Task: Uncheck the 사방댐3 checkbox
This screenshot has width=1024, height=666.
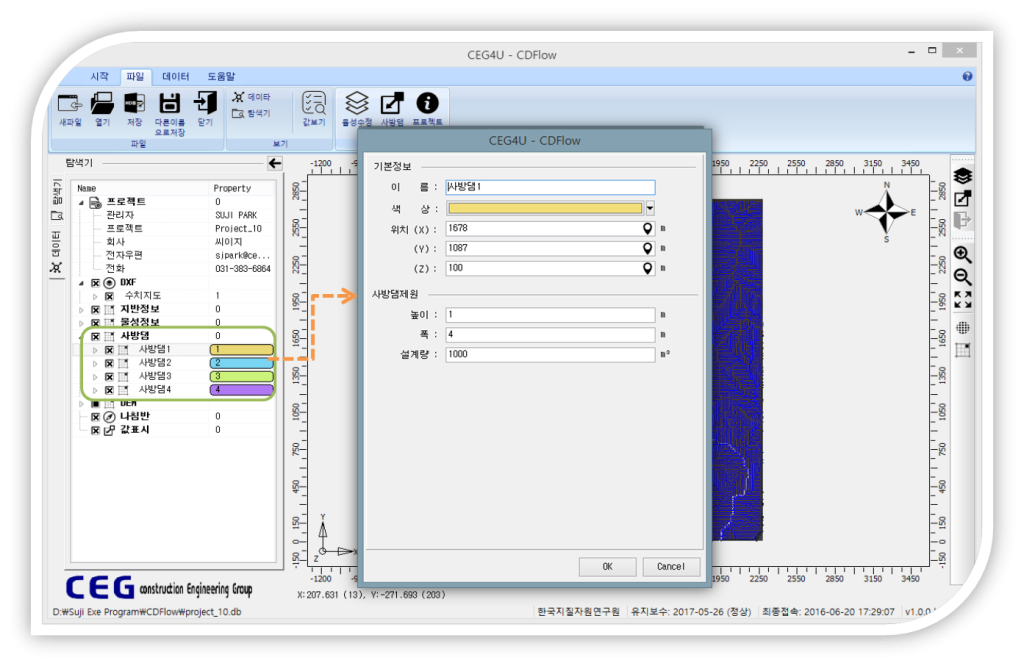Action: pos(109,377)
